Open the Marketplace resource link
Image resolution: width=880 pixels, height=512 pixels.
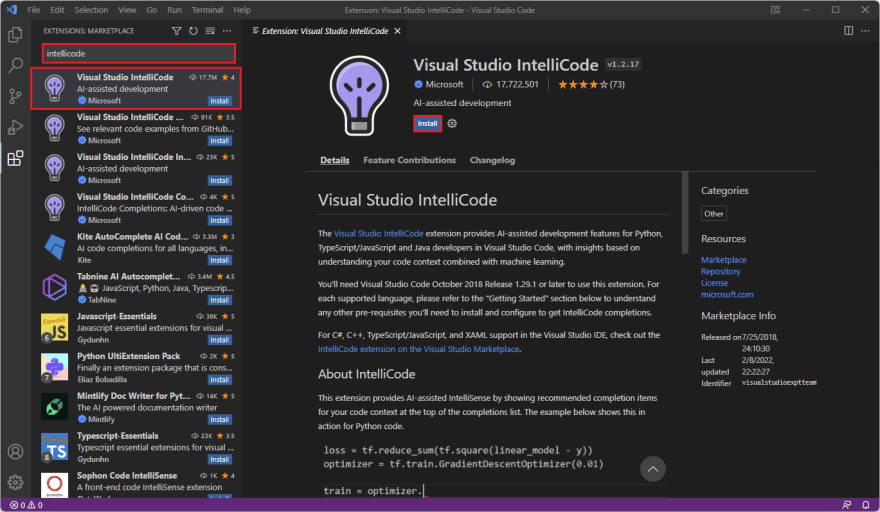tap(723, 260)
